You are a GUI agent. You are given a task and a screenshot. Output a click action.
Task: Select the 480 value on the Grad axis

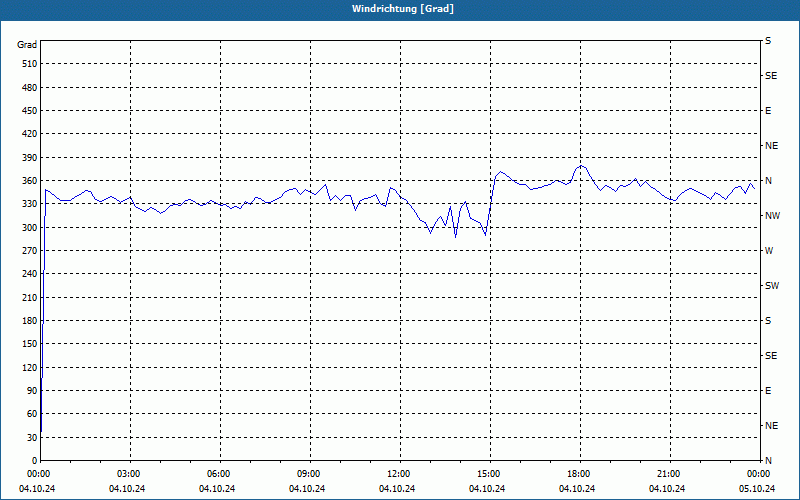(x=30, y=87)
